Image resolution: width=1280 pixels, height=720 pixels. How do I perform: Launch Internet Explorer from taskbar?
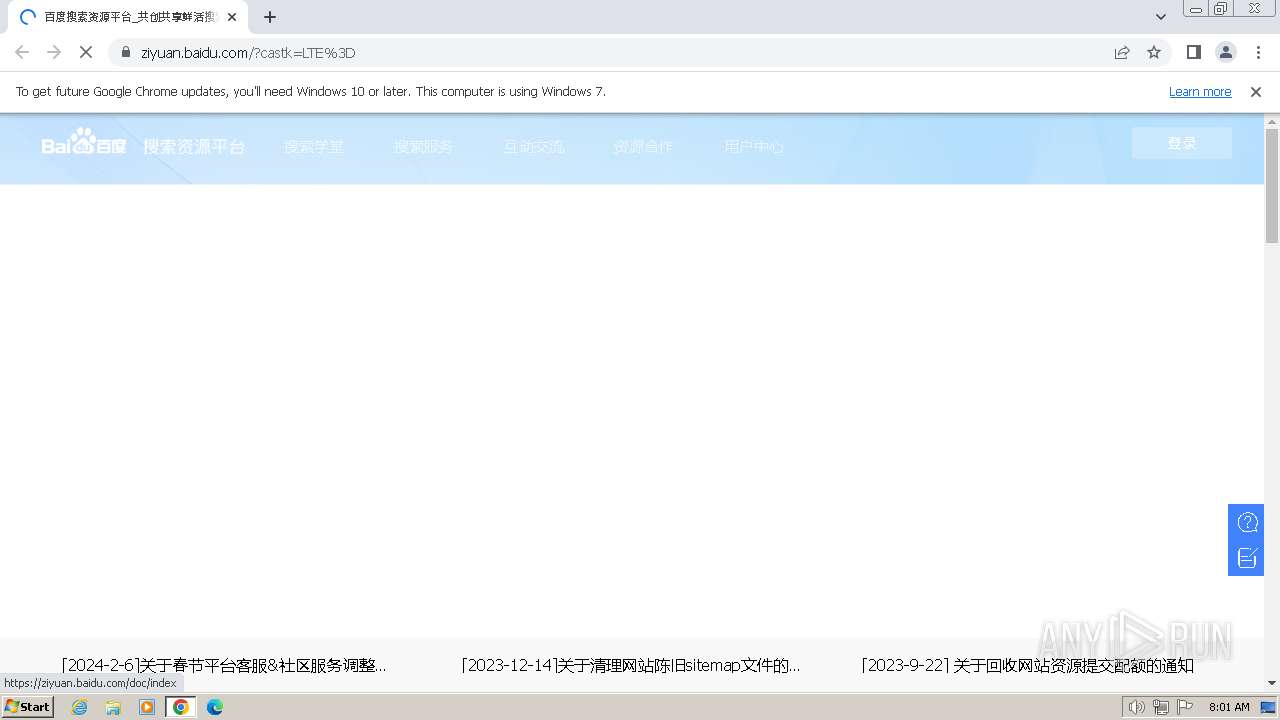(x=80, y=707)
